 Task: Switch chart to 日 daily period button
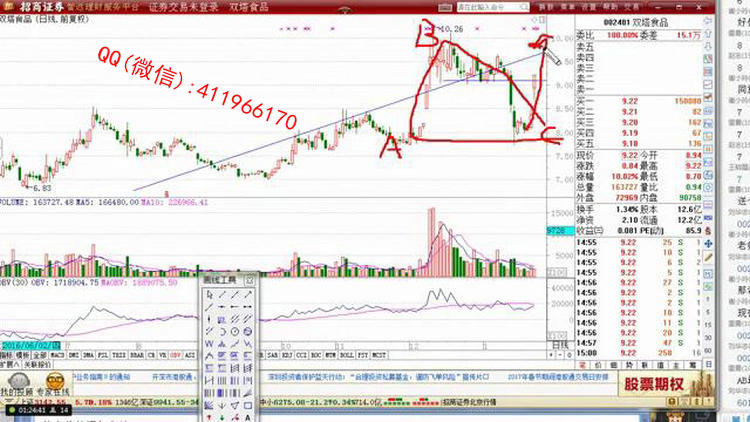[708, 364]
